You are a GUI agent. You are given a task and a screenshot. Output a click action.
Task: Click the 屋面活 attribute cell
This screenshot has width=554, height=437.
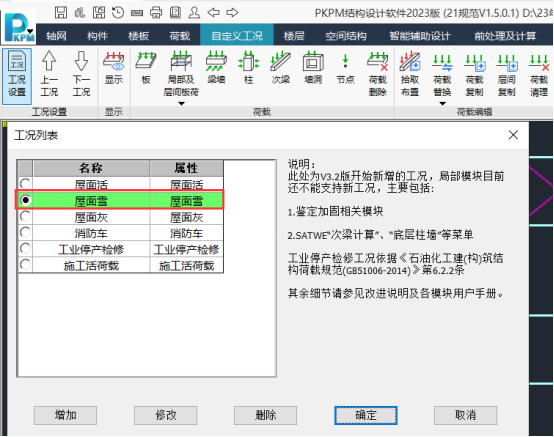click(x=187, y=184)
